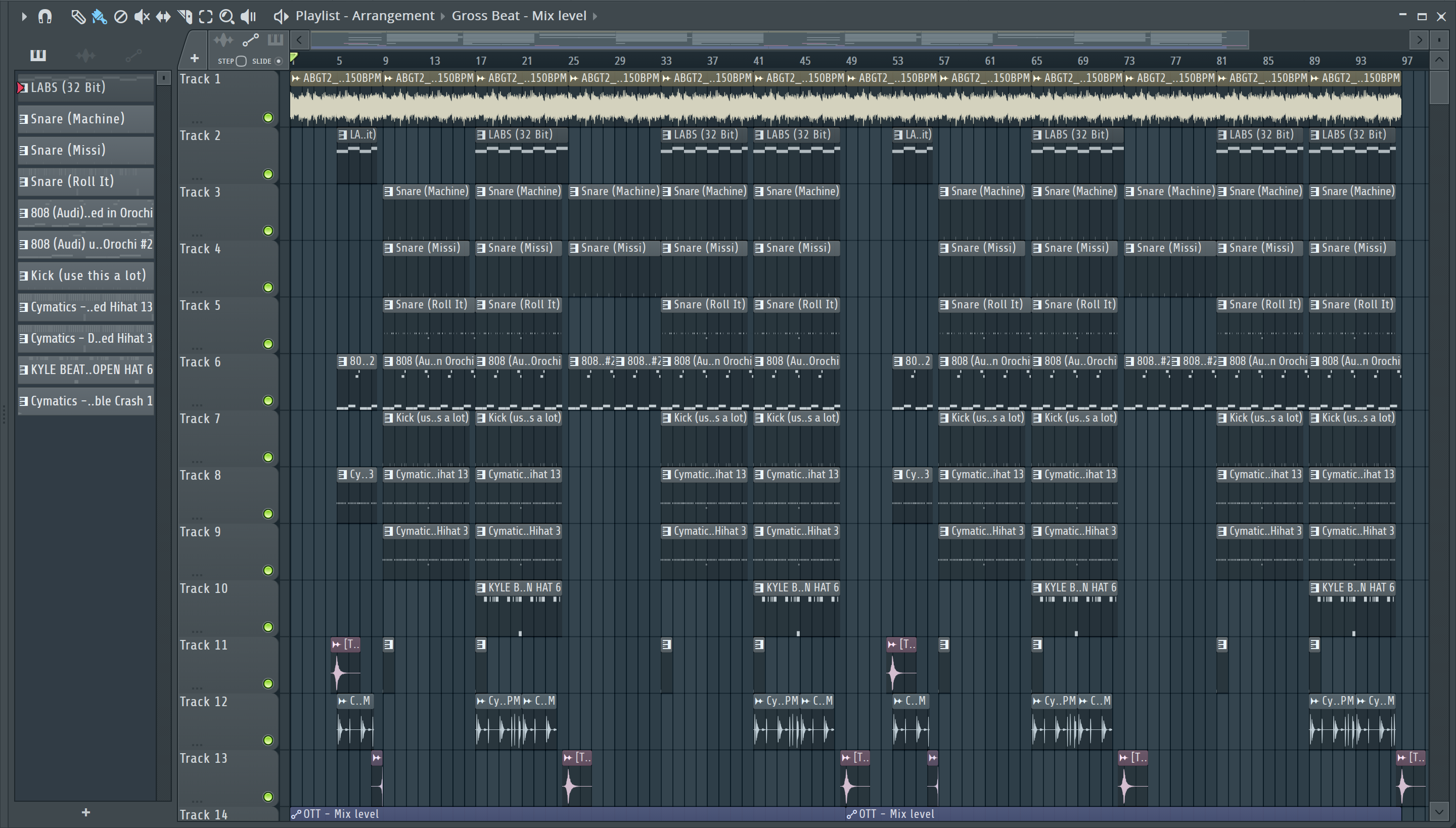Click the green playhead marker at bar 1
Screen dimensions: 1456x828
pyautogui.click(x=293, y=58)
